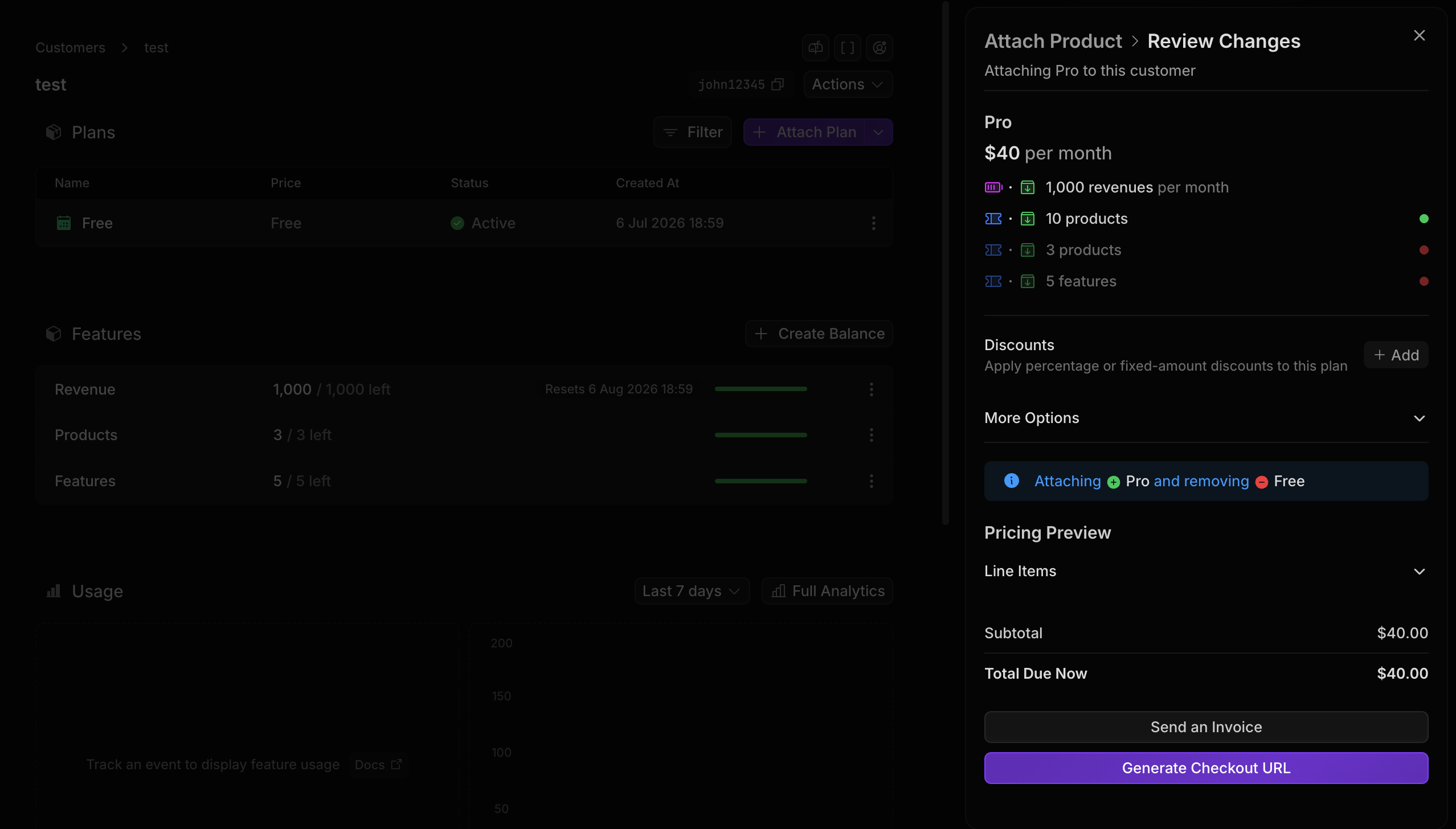Click the Attach Plan button

[804, 132]
